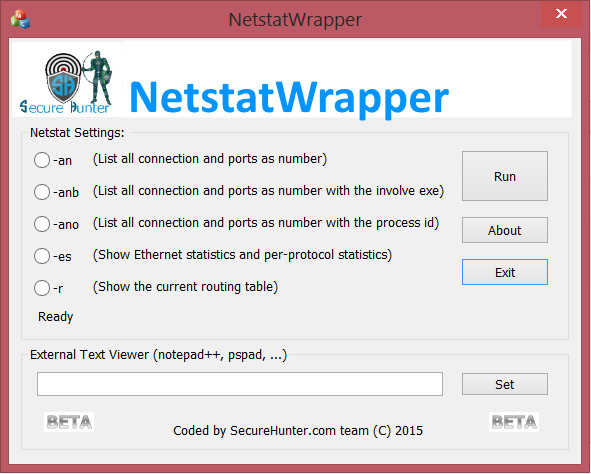Click the NetstatWrapper window title text
The height and width of the screenshot is (474, 591).
[x=295, y=20]
